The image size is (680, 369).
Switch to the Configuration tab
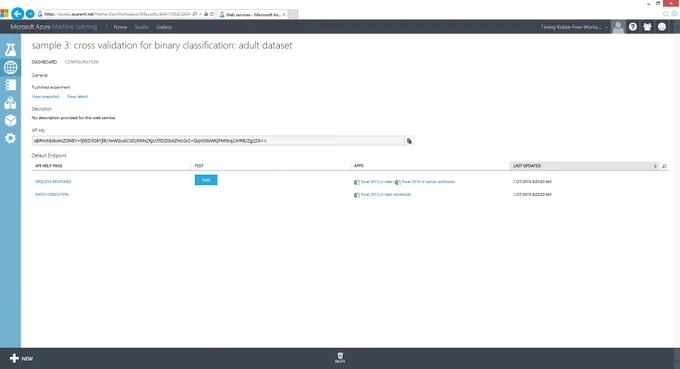tap(82, 62)
